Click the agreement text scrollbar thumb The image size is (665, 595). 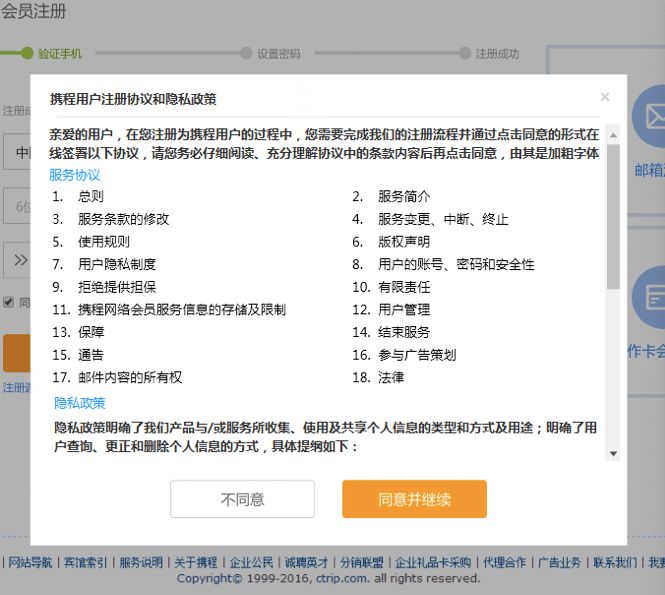coord(613,216)
